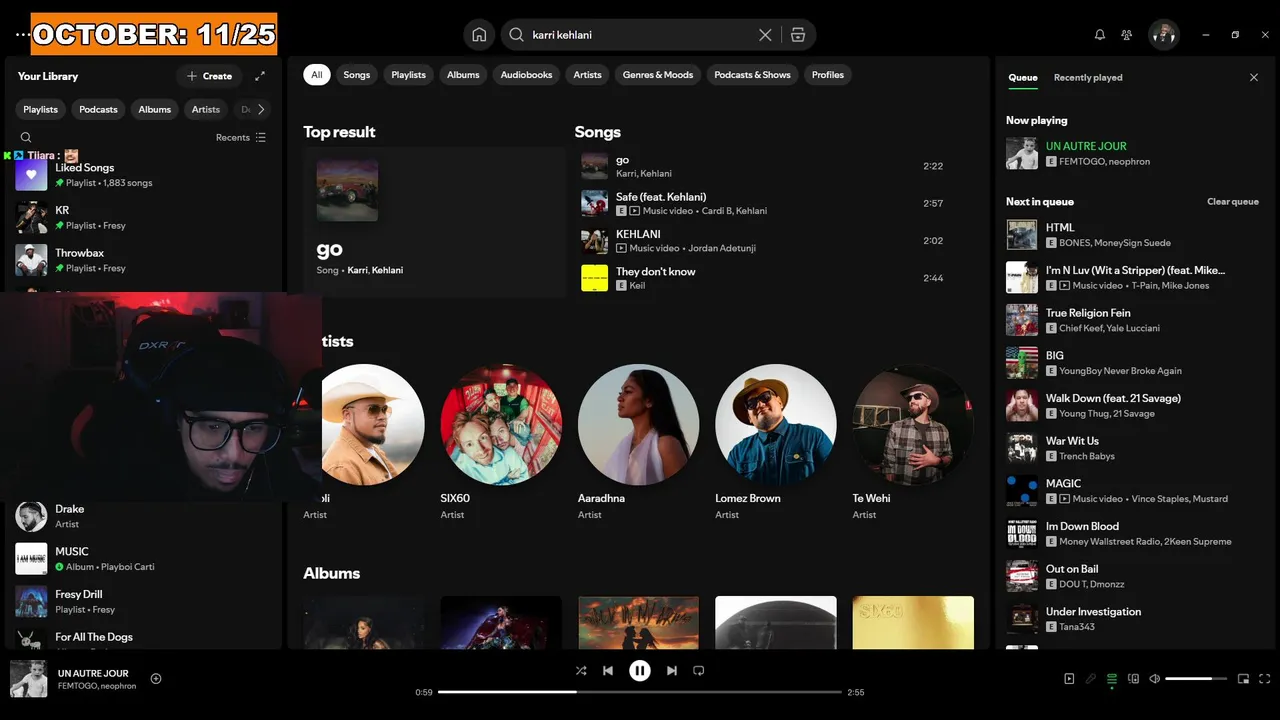Filter library by Albums chip
Screen dimensions: 1280x720
pos(155,110)
